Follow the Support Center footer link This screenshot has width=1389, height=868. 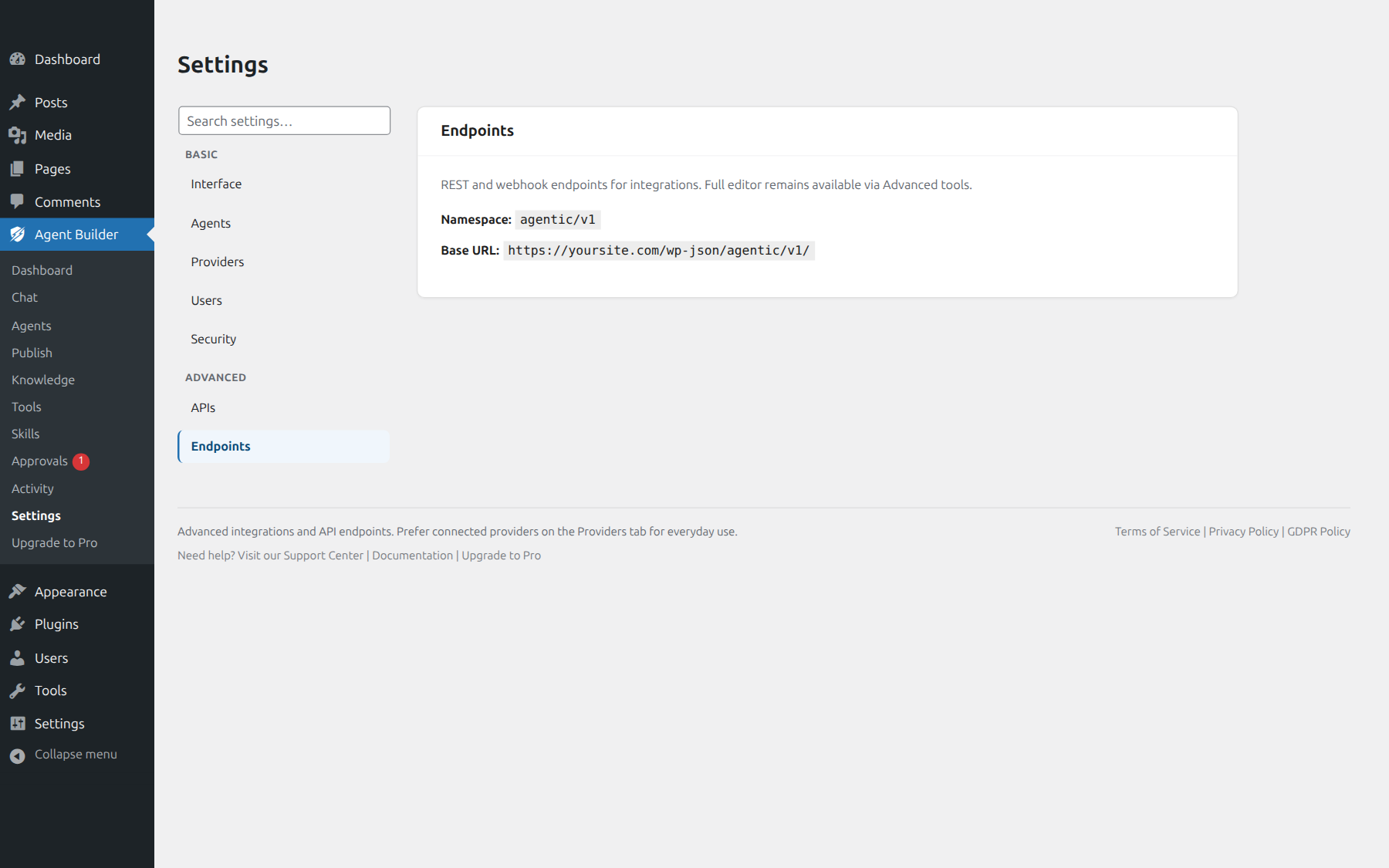pos(323,556)
